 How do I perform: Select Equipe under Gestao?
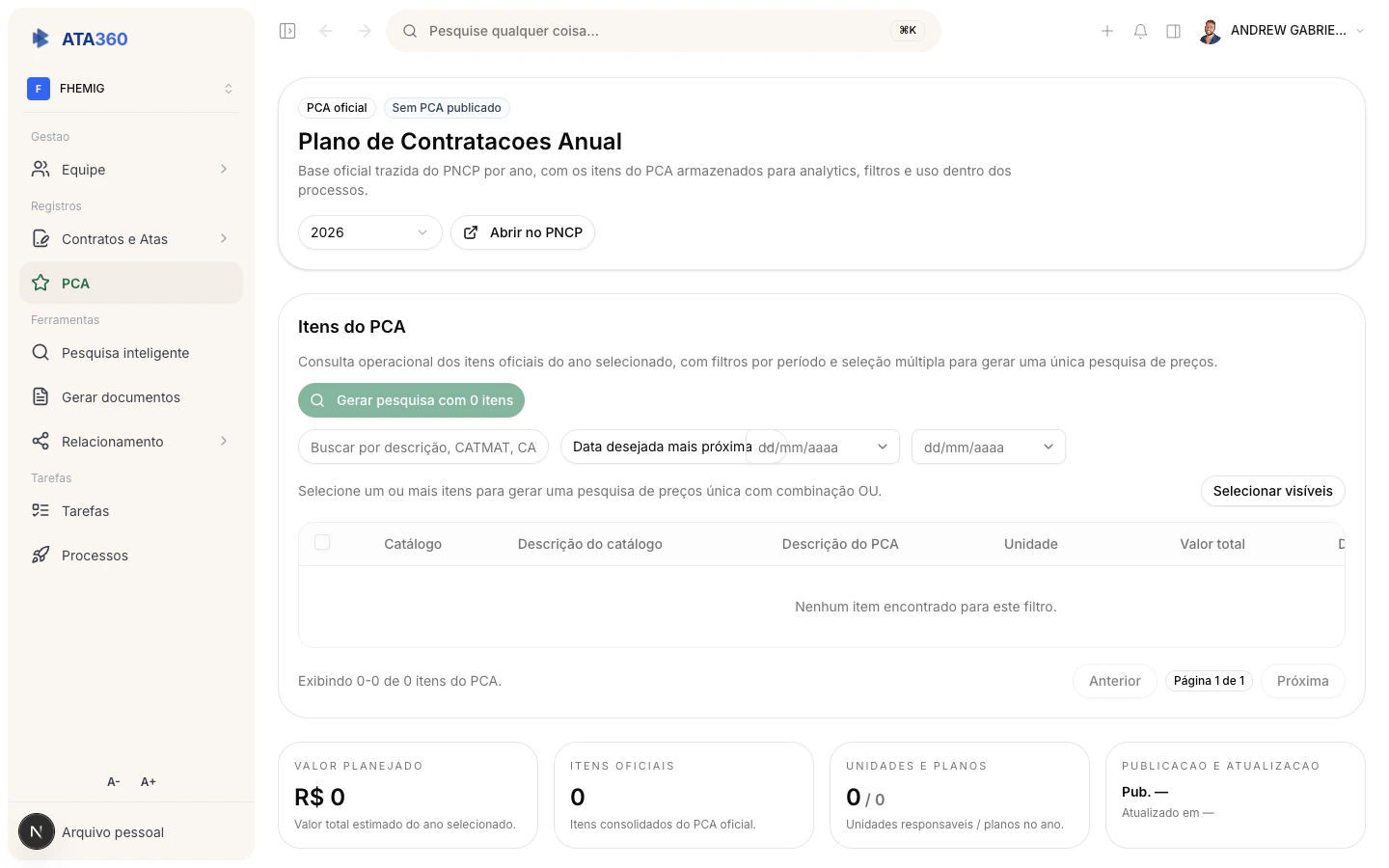pyautogui.click(x=83, y=169)
